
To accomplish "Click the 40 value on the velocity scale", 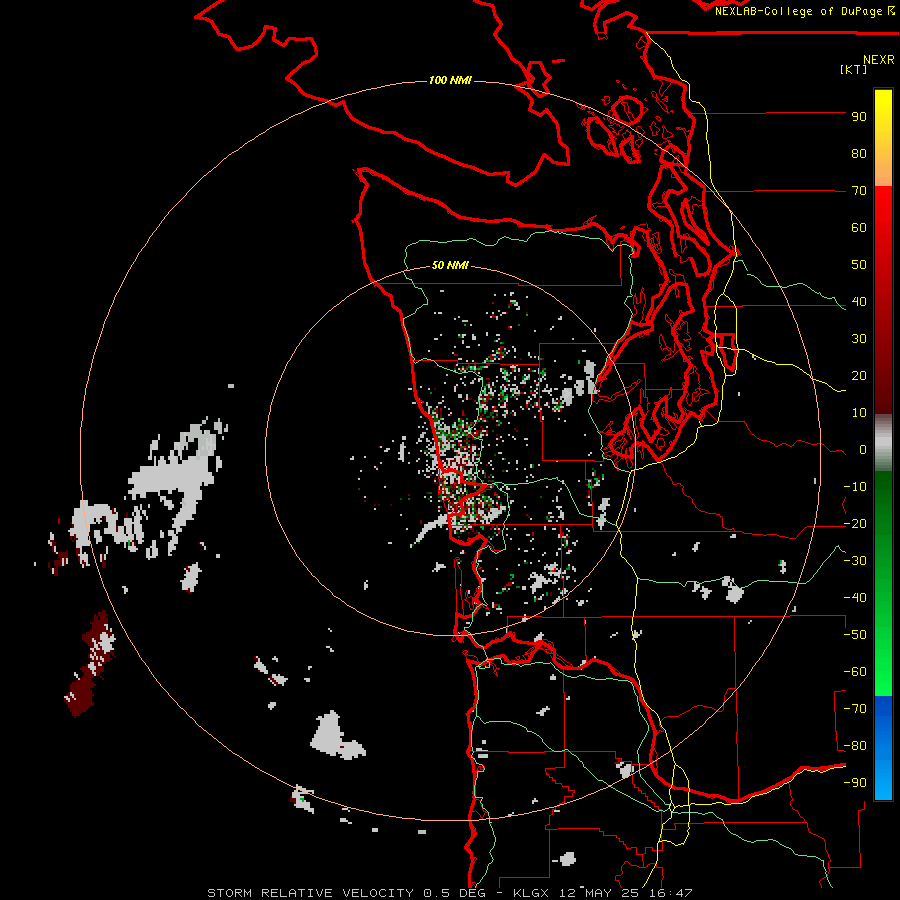I will point(859,302).
